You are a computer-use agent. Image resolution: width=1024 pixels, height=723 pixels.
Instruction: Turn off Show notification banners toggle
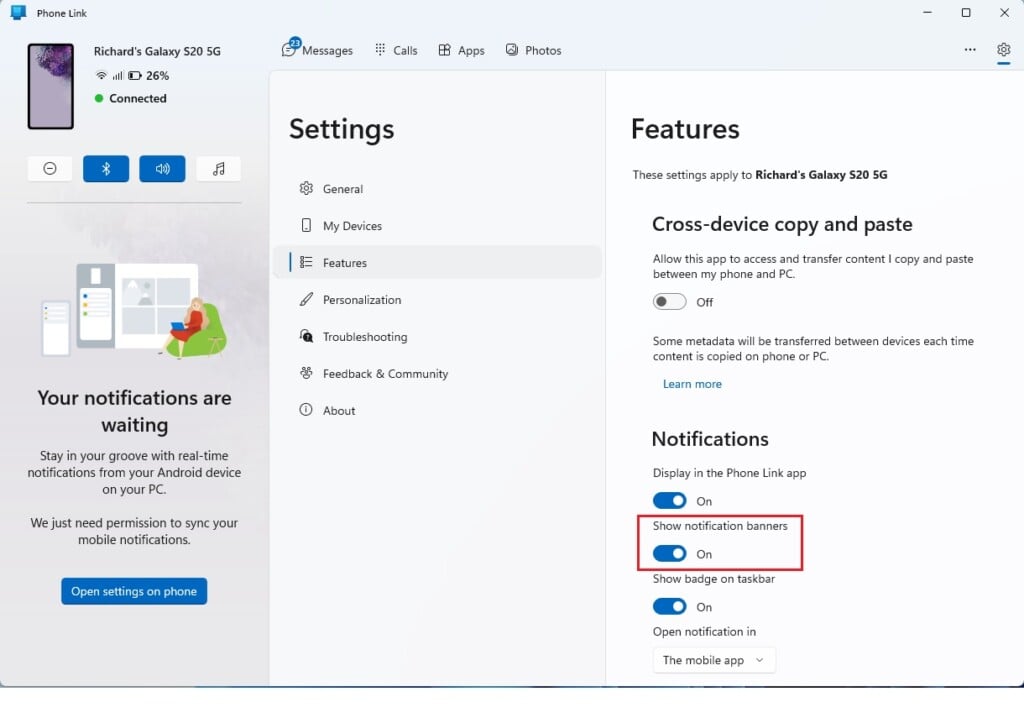[669, 554]
